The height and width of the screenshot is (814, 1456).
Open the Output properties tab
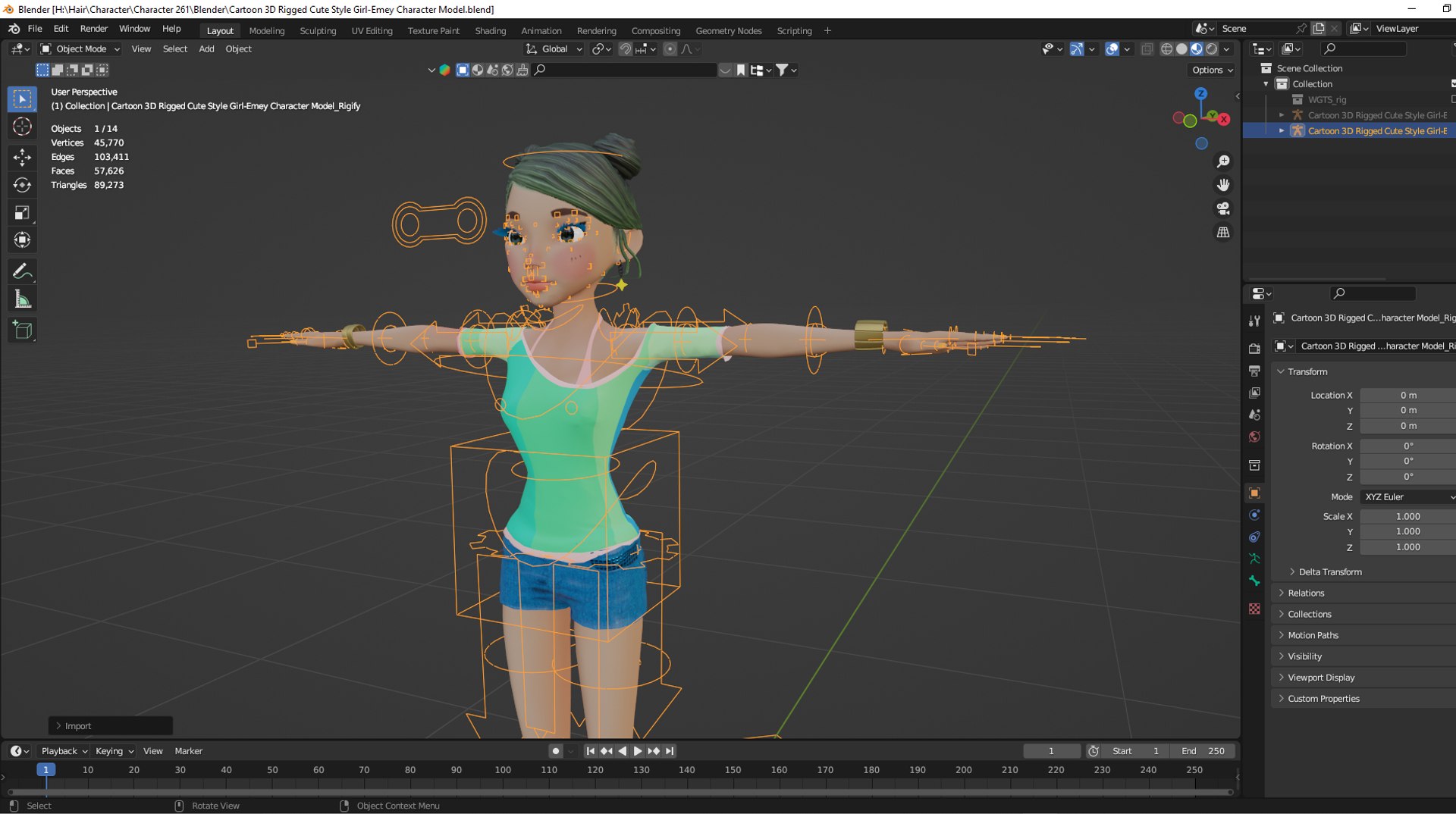pyautogui.click(x=1254, y=371)
